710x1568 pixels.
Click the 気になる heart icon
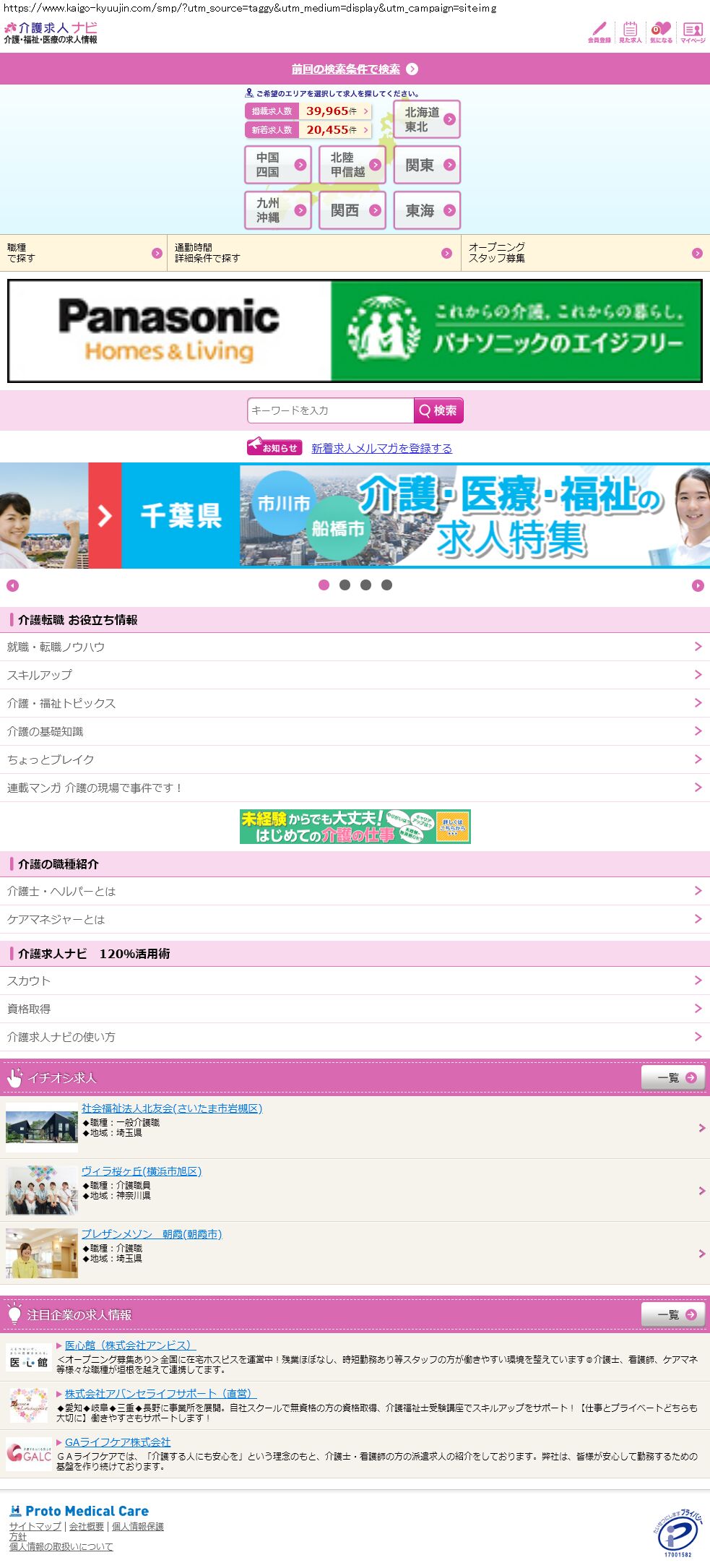click(661, 32)
